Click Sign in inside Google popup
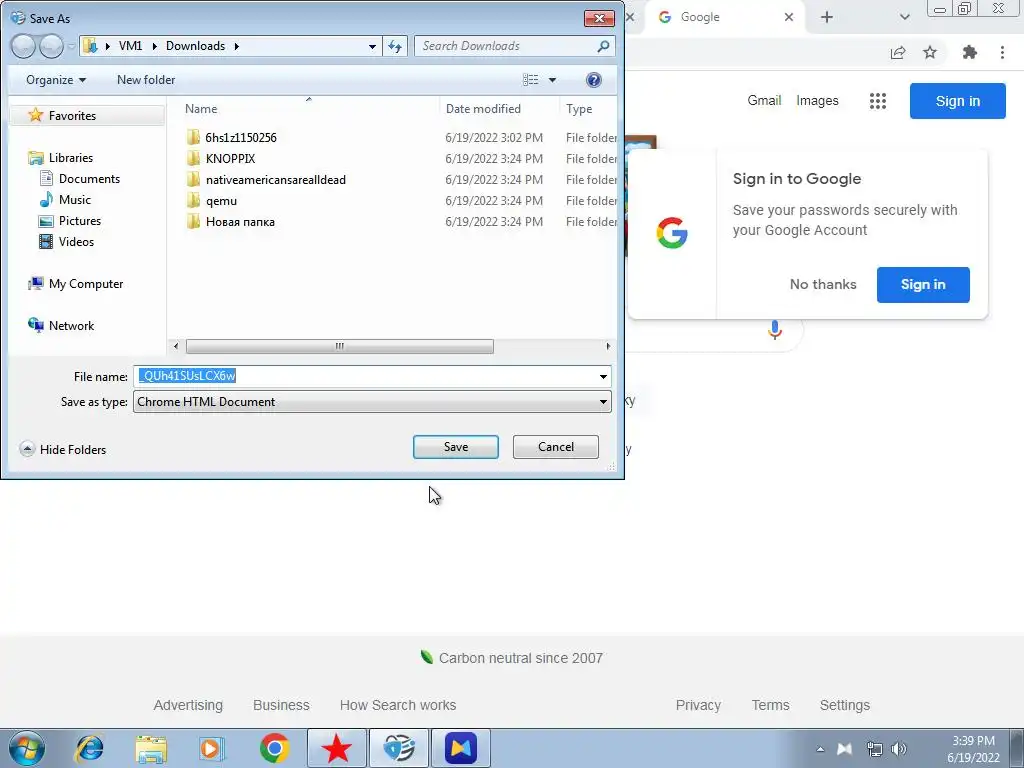 point(923,284)
